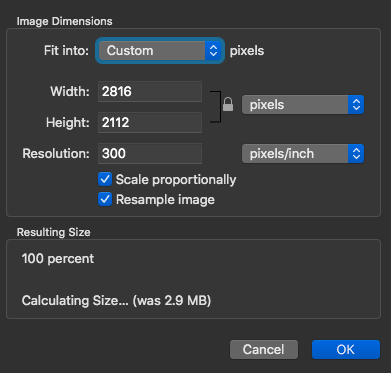The height and width of the screenshot is (373, 391).
Task: Click the 100 percent resulting size text
Action: 58,259
